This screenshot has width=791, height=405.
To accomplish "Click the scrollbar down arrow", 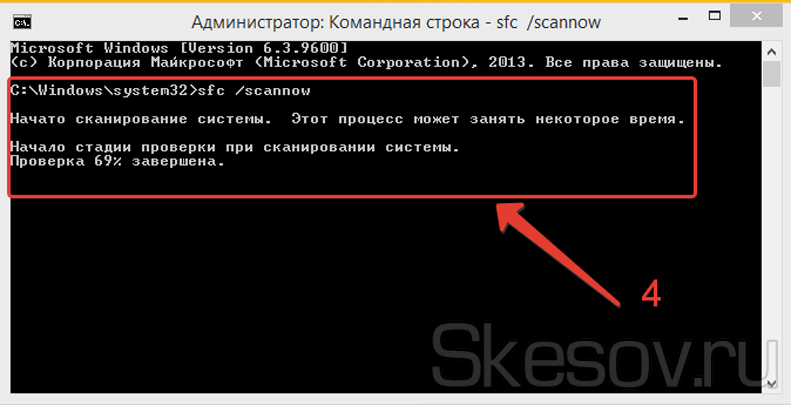I will [x=771, y=384].
